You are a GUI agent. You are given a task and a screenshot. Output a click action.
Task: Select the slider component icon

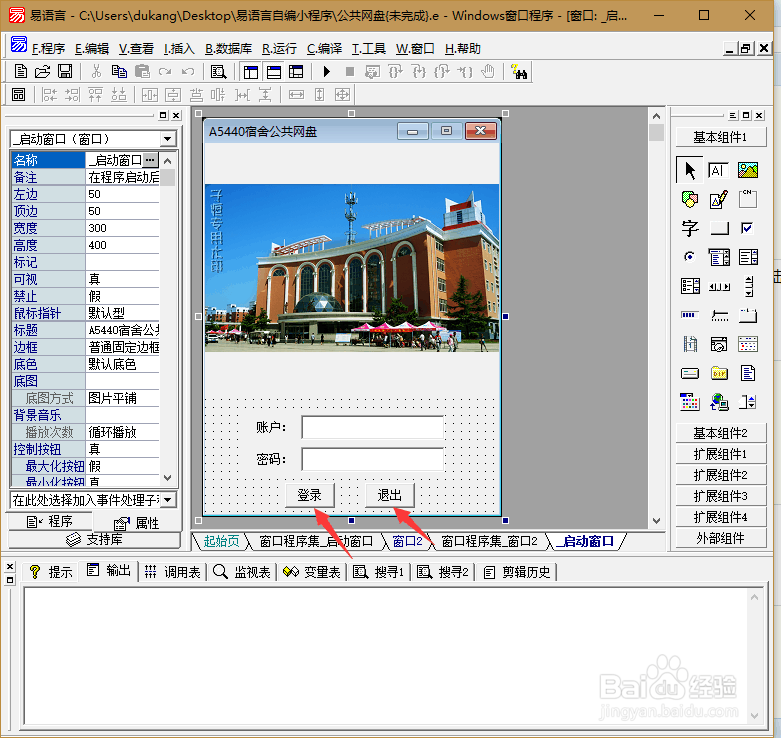tap(719, 315)
